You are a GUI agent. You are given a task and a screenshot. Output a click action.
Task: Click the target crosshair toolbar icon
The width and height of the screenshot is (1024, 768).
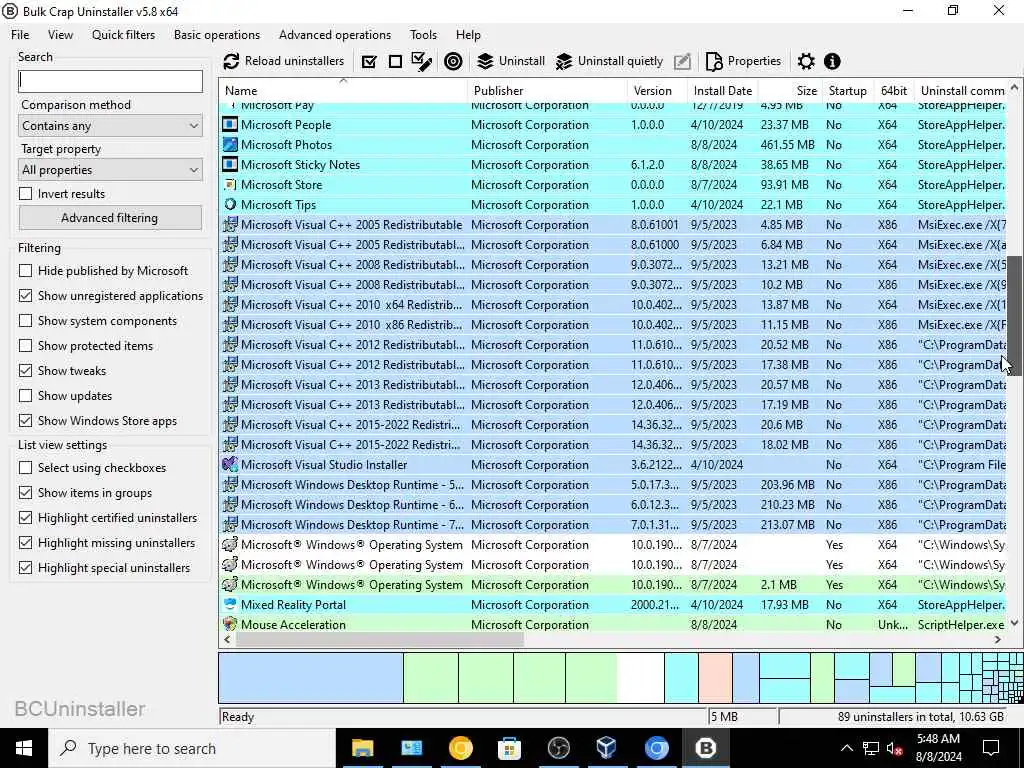coord(453,61)
